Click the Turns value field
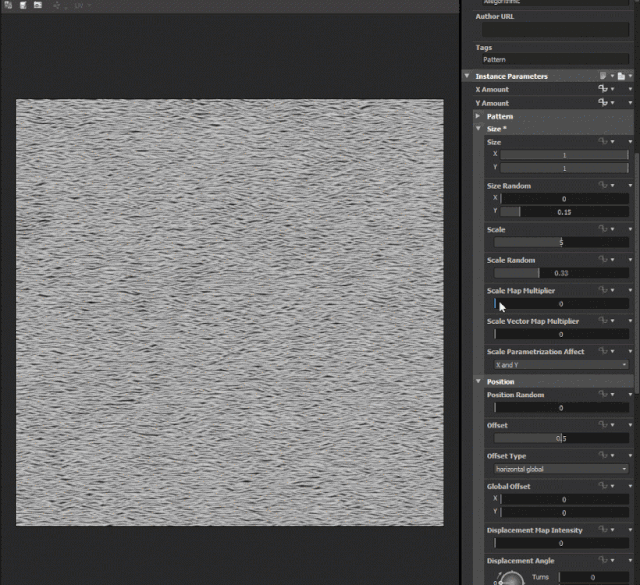640x585 pixels. click(594, 577)
